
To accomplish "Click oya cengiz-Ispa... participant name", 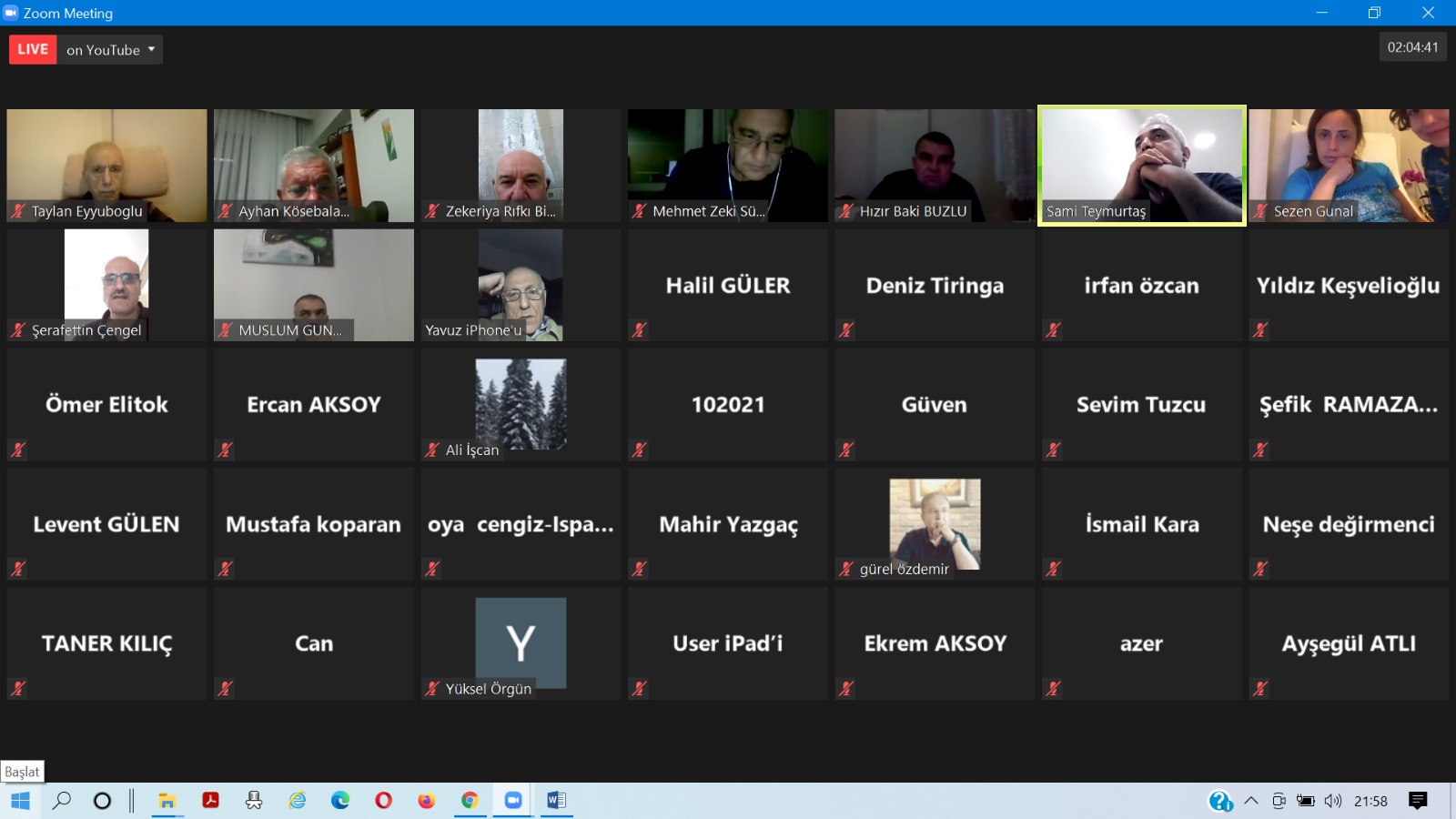I will (x=521, y=524).
